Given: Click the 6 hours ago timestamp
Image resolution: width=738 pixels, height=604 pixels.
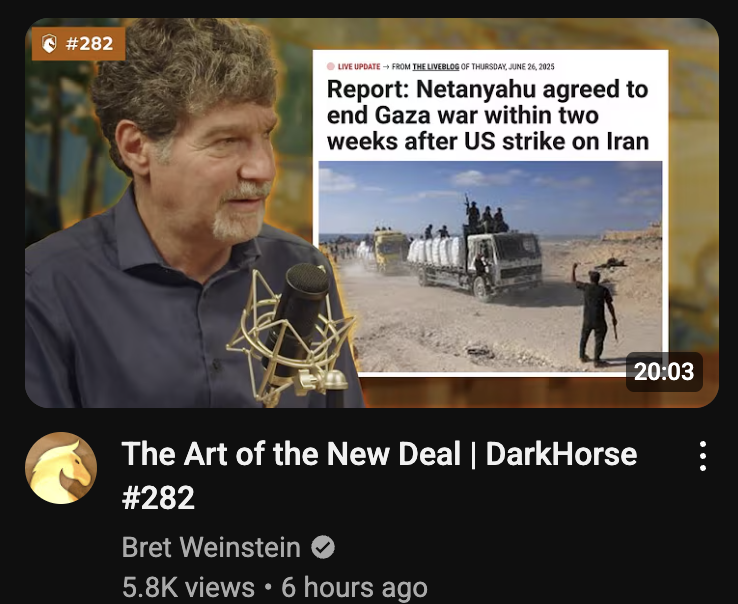Looking at the screenshot, I should [354, 587].
